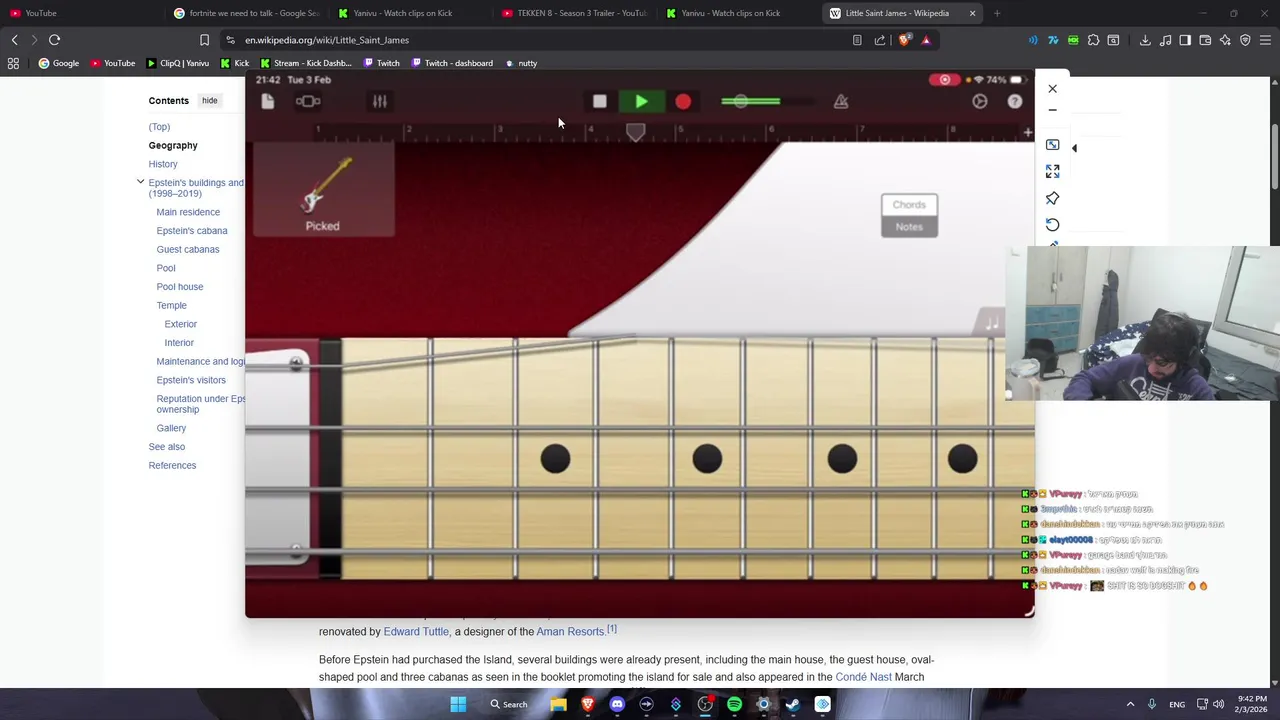Viewport: 1280px width, 720px height.
Task: Open the GarageBand help question mark
Action: point(1015,101)
